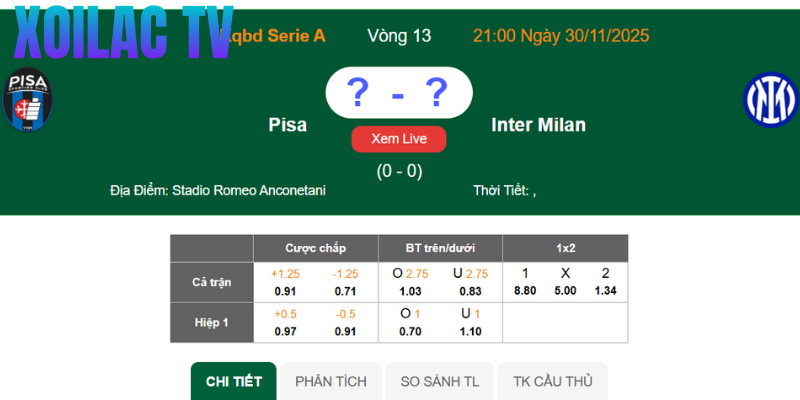The height and width of the screenshot is (400, 800).
Task: Click the question-mark score box
Action: 398,95
